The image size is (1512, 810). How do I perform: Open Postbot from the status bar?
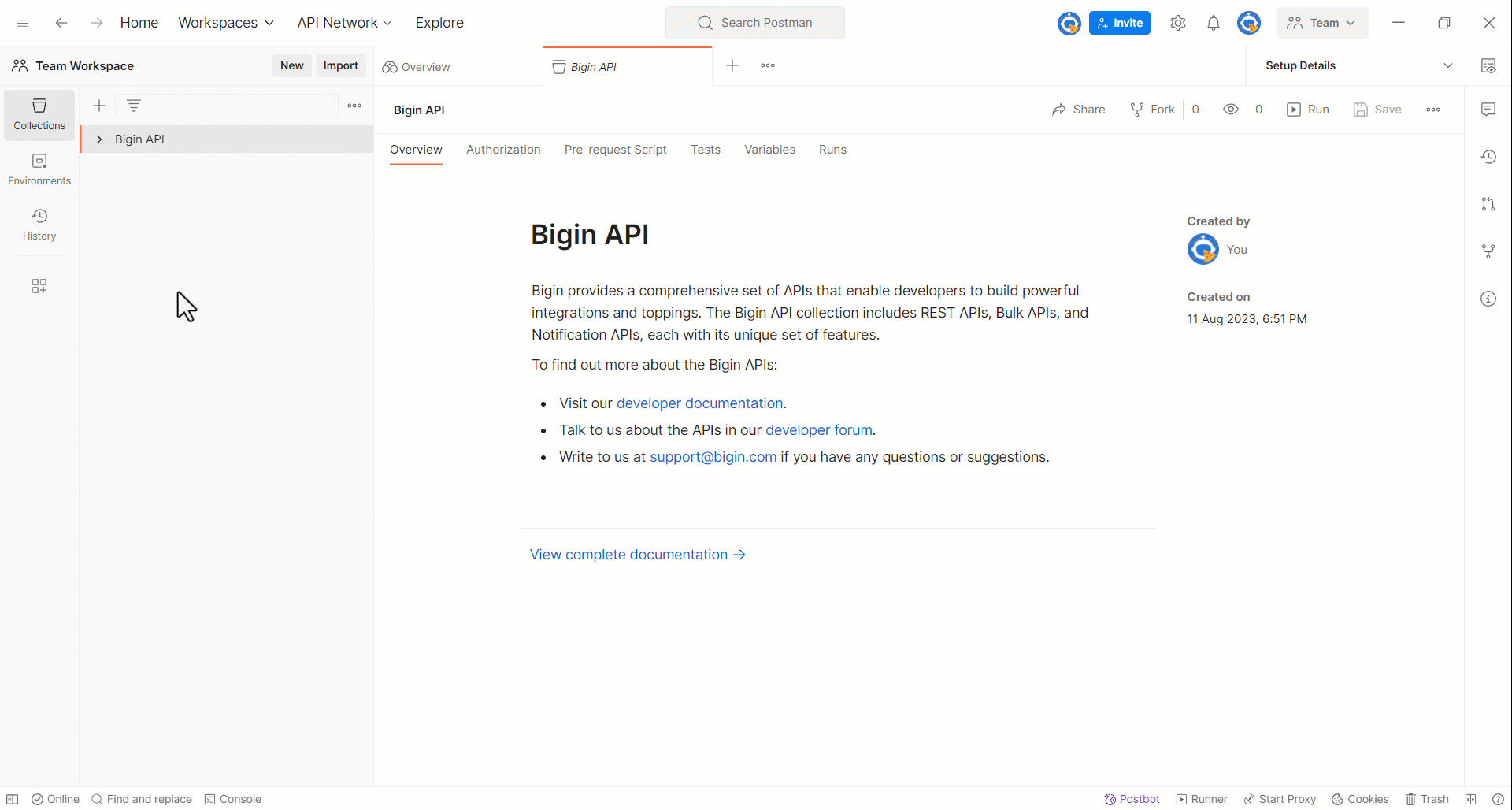[1132, 799]
